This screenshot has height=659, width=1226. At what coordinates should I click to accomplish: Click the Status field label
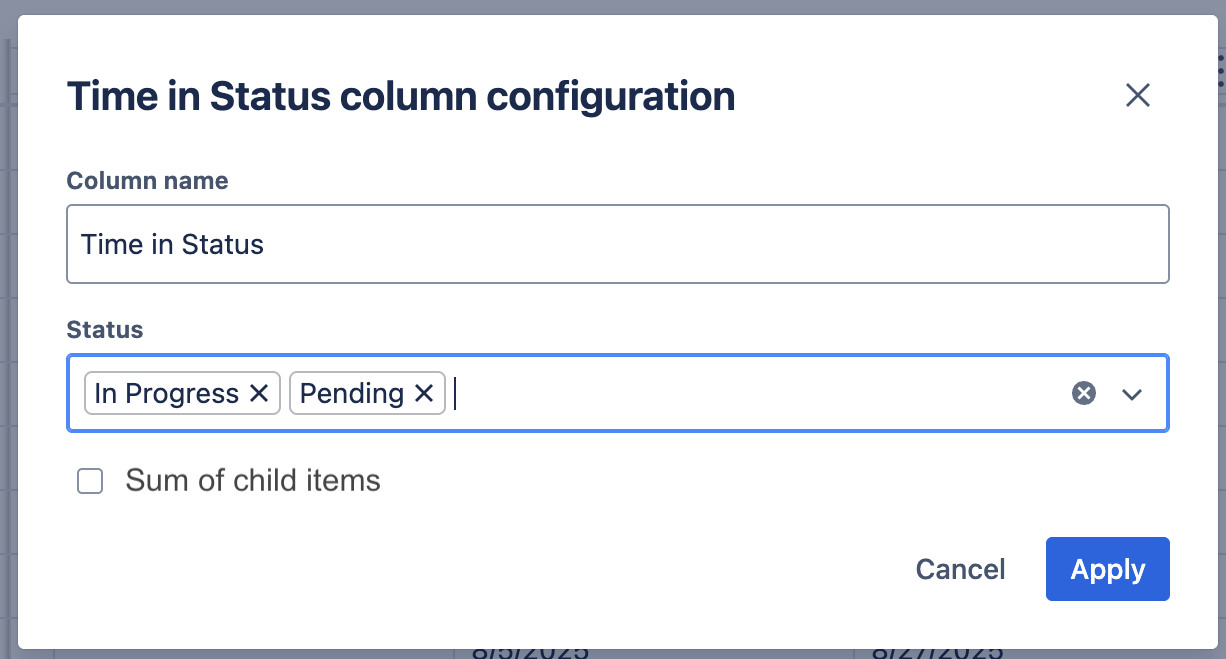click(105, 330)
